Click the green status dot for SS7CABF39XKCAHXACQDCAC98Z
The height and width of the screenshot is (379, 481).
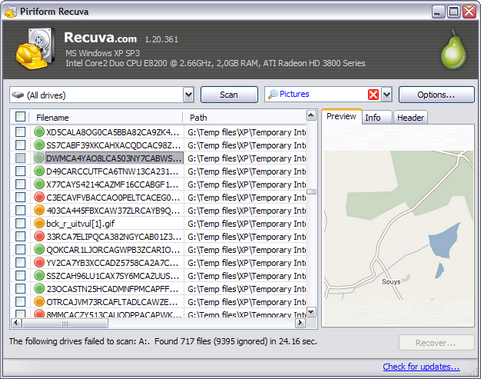[39, 145]
